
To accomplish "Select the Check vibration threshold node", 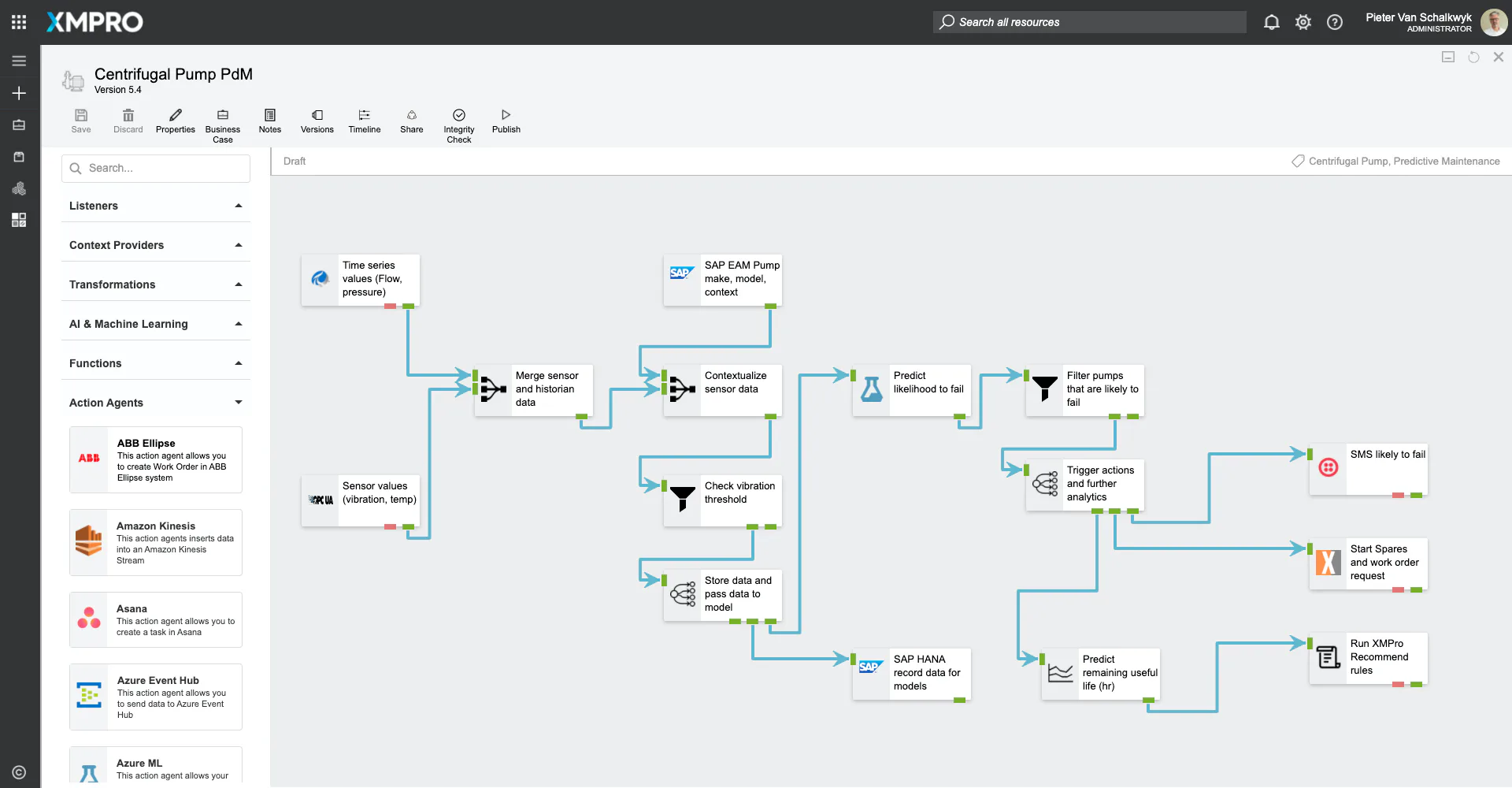I will tap(722, 501).
